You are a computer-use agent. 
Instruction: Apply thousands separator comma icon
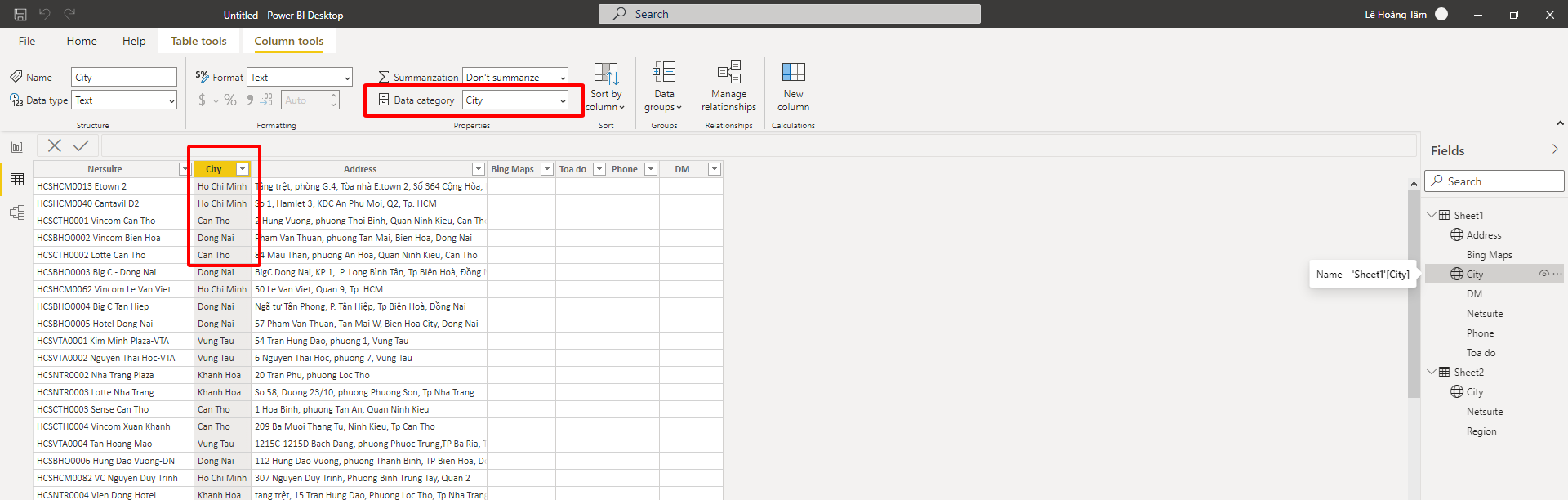point(250,100)
